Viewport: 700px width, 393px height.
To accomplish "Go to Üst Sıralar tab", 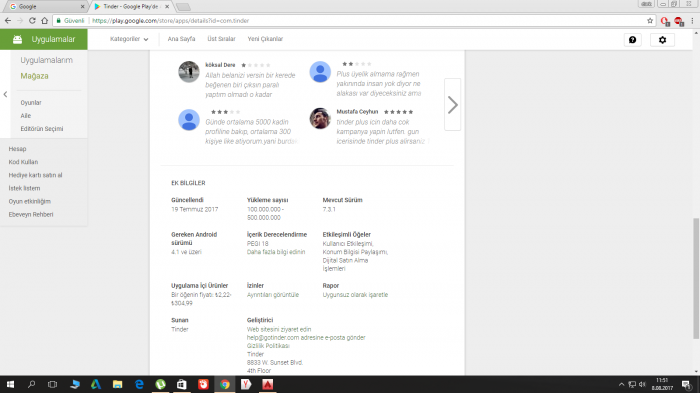I will point(221,39).
